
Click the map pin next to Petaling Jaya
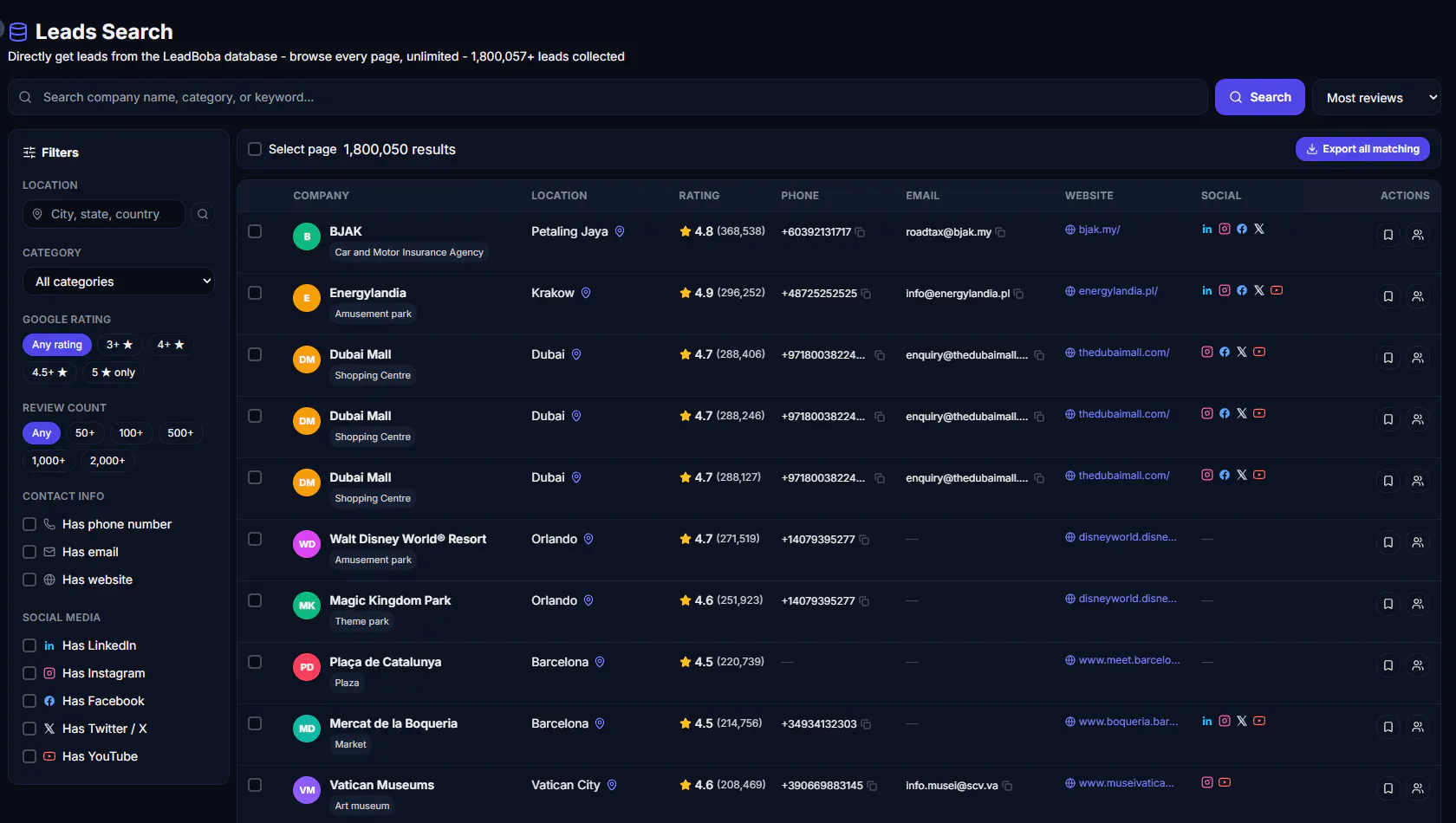click(620, 231)
